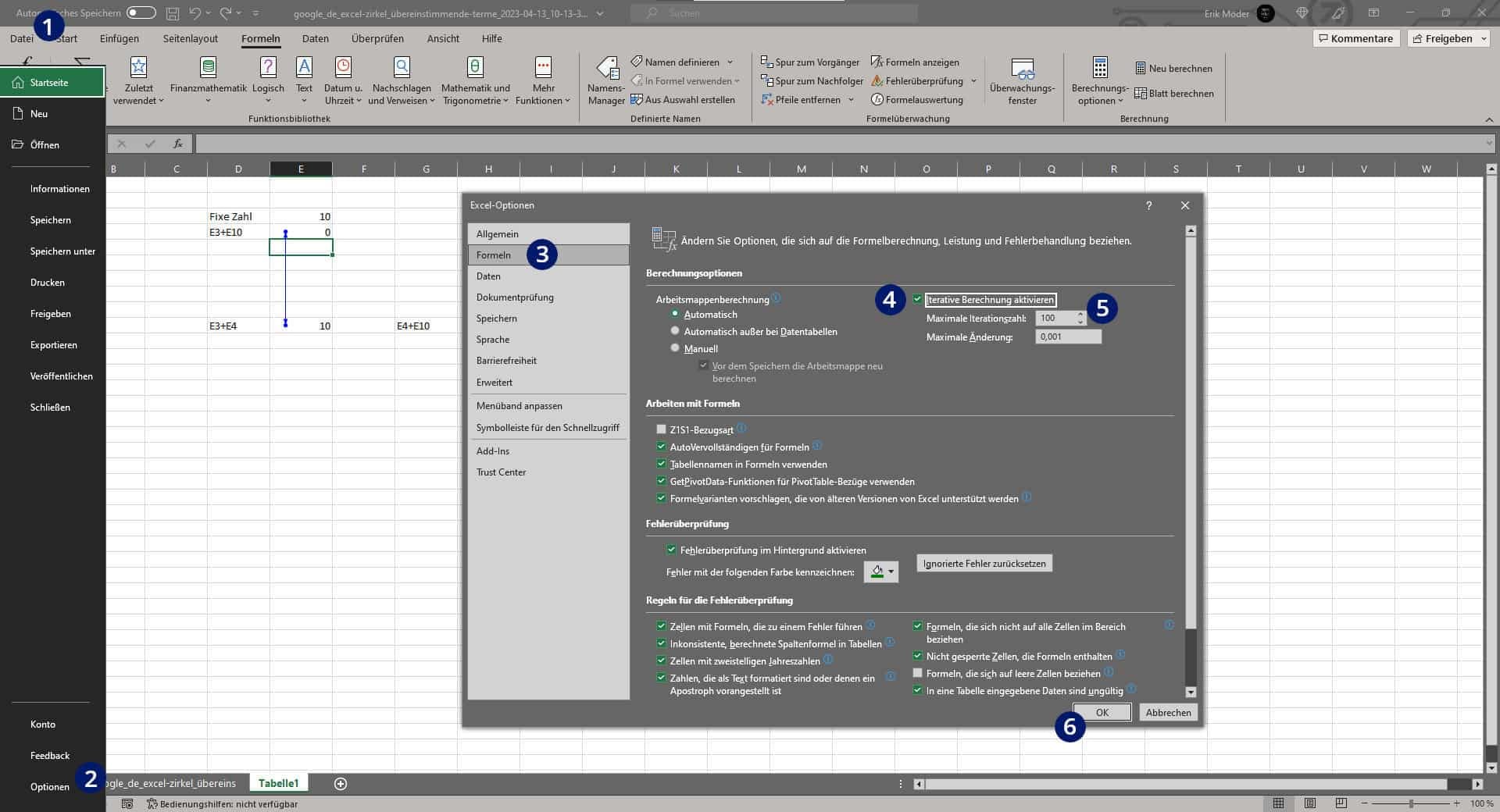The width and height of the screenshot is (1500, 812).
Task: Toggle Iterative Berechnung aktivieren checkbox
Action: point(917,300)
